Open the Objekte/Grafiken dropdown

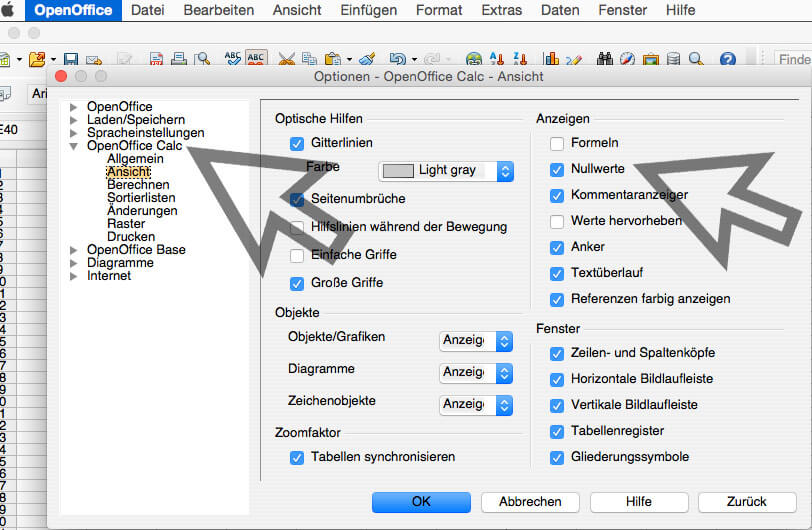point(476,341)
